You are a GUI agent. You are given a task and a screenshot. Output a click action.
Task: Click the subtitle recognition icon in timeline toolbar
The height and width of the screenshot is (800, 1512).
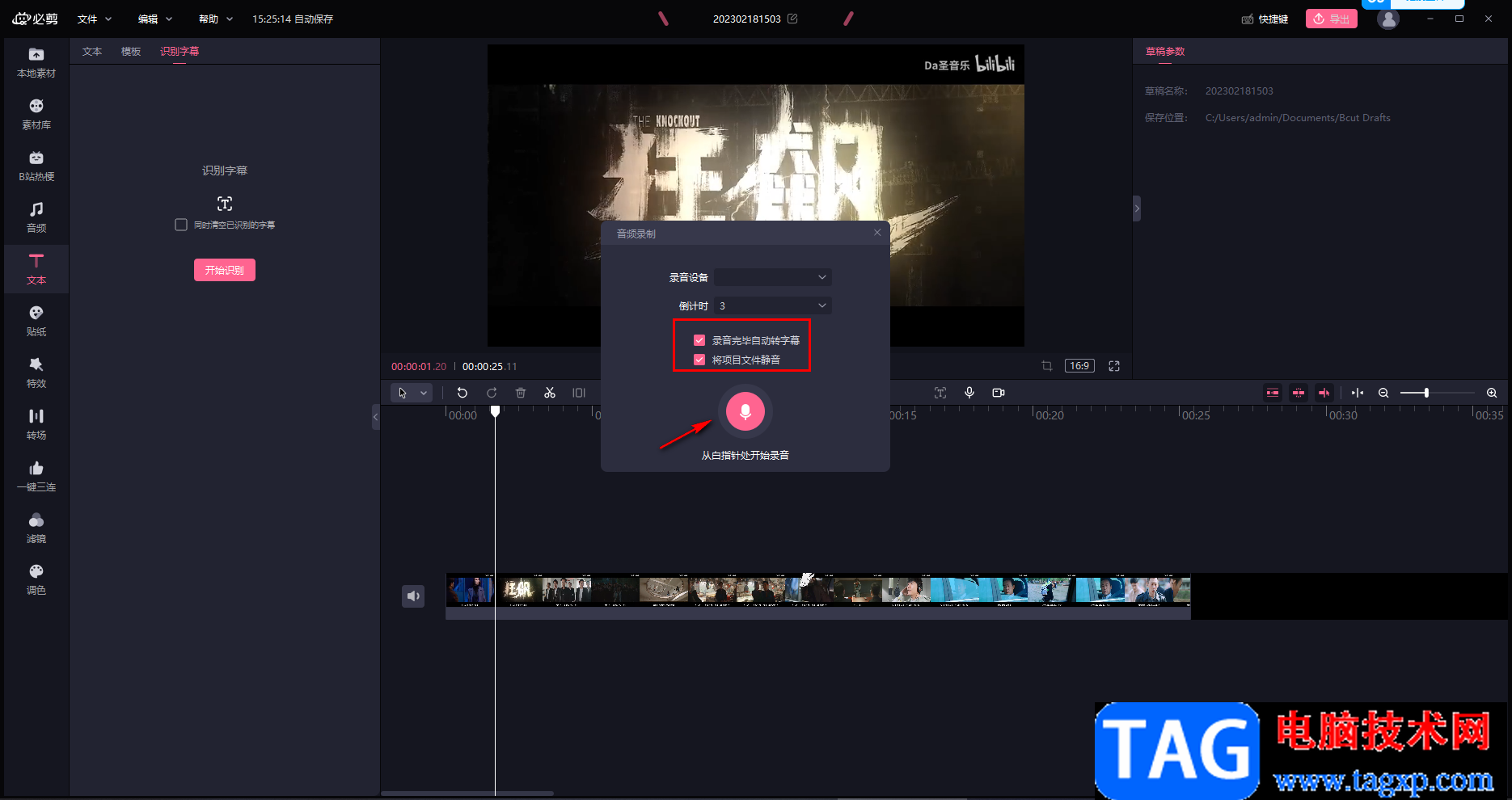(940, 393)
